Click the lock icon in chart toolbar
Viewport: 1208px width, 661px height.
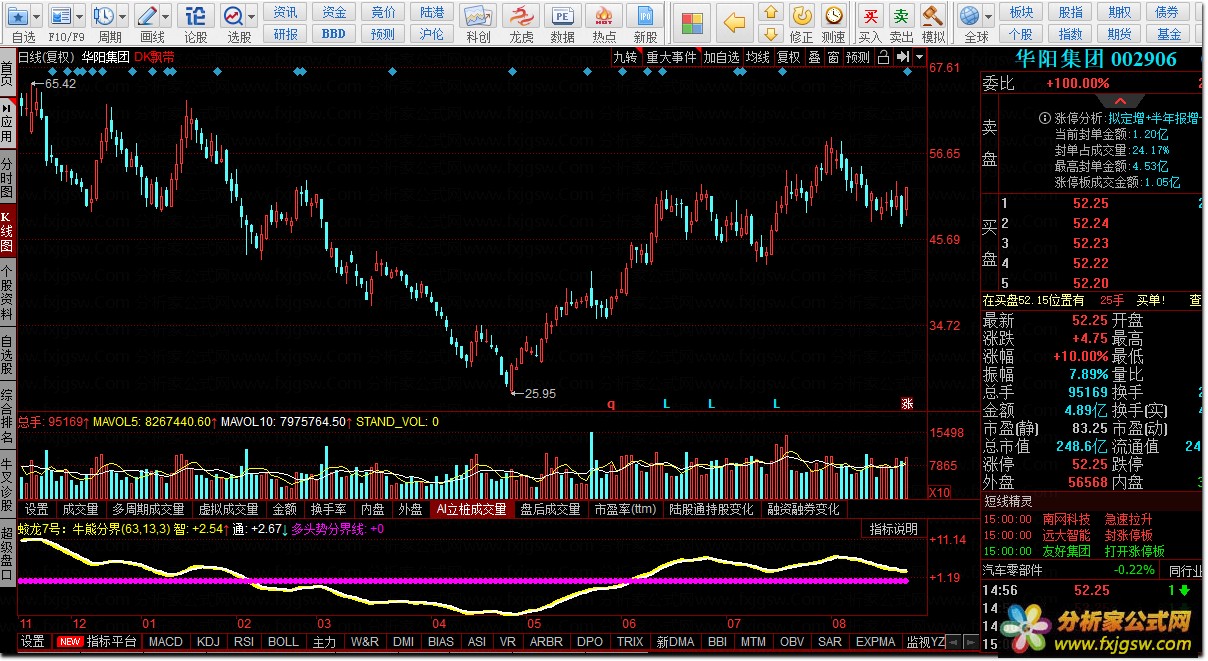tap(883, 57)
